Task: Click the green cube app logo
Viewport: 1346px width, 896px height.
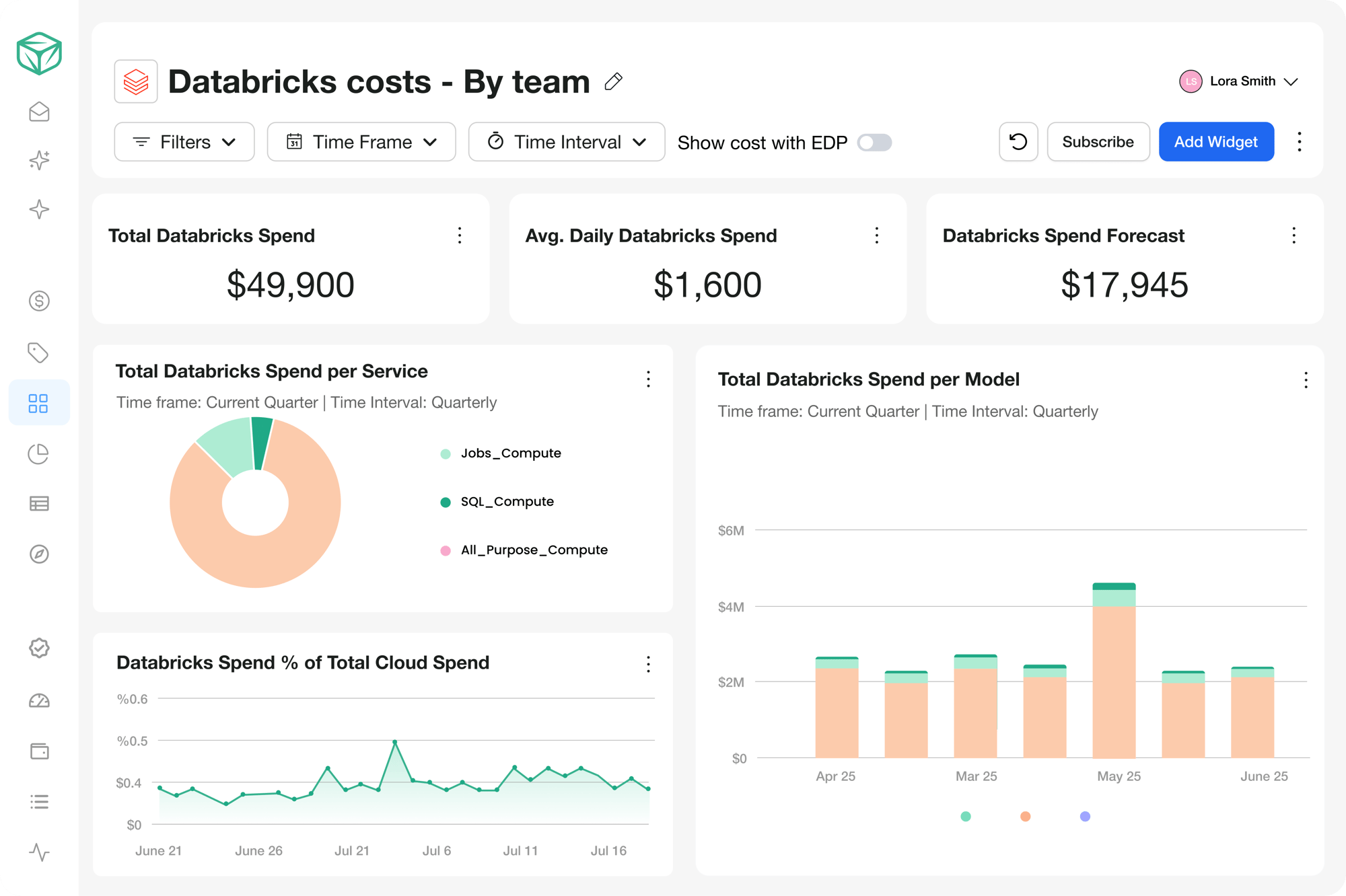Action: point(39,53)
